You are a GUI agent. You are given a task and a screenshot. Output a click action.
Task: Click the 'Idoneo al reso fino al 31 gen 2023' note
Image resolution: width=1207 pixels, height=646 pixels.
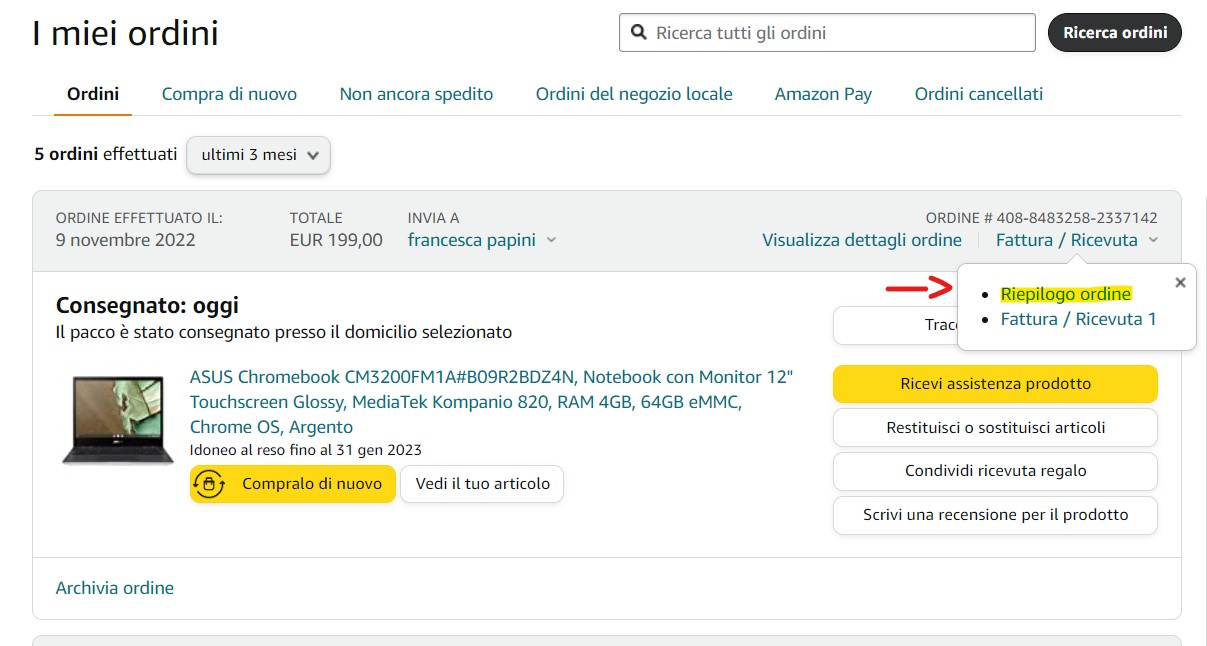click(x=306, y=450)
